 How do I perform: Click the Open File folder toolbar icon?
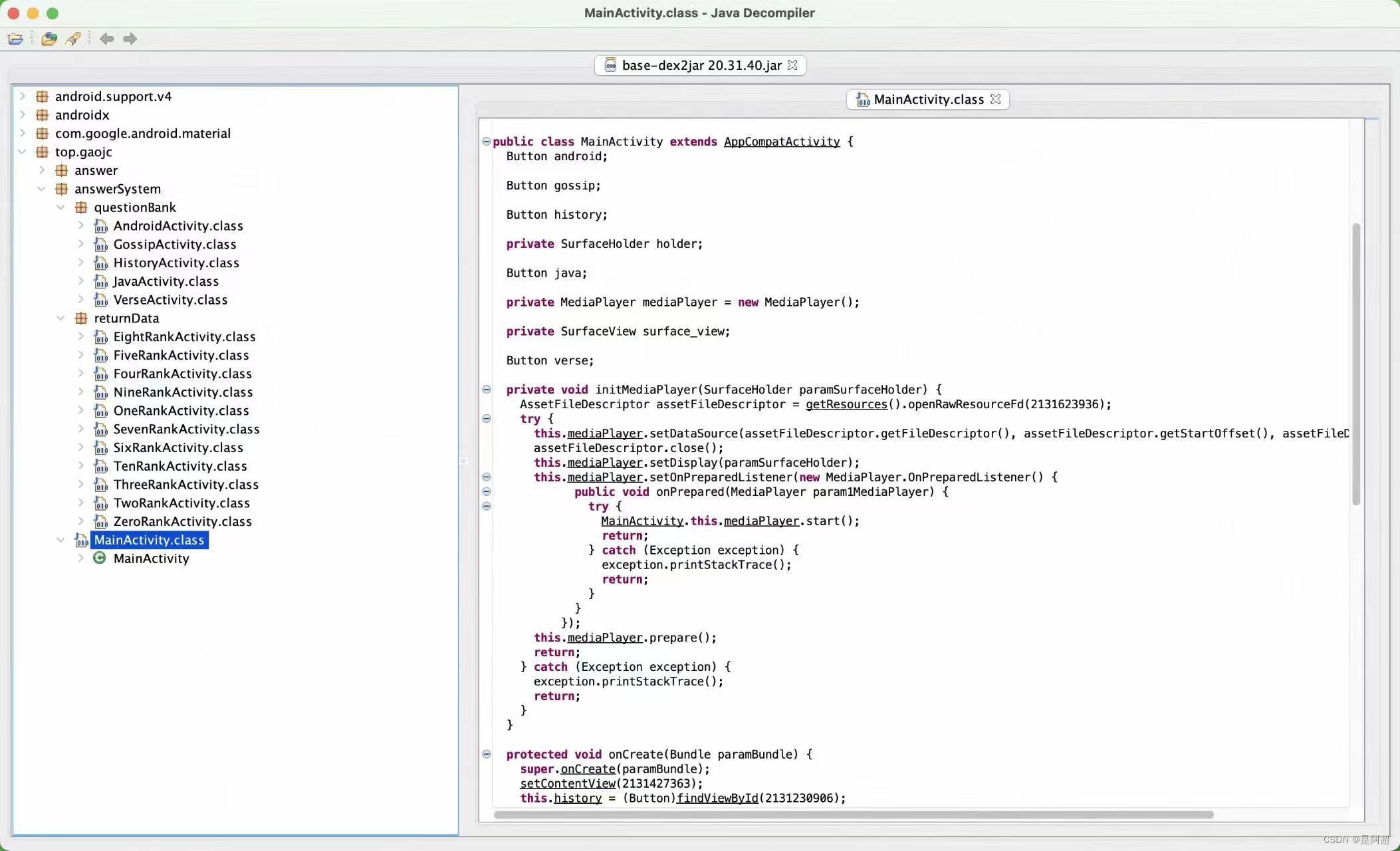pos(15,39)
